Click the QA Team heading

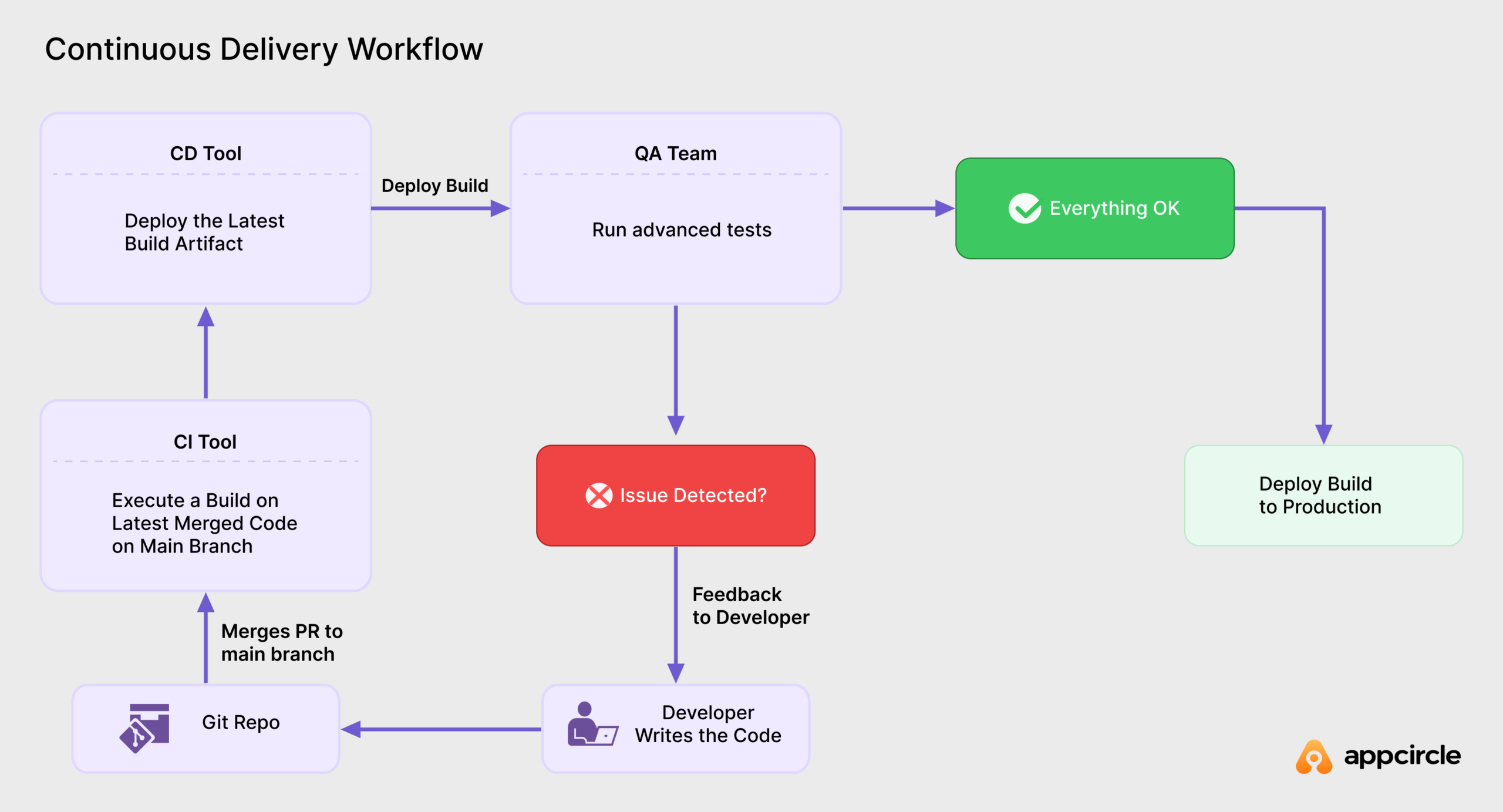point(676,153)
